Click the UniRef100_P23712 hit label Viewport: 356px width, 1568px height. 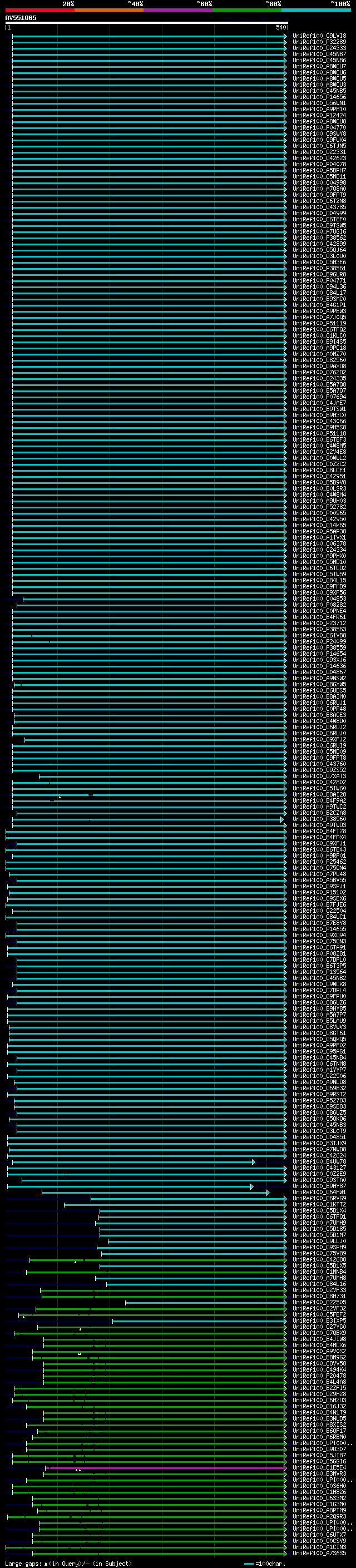click(x=319, y=623)
